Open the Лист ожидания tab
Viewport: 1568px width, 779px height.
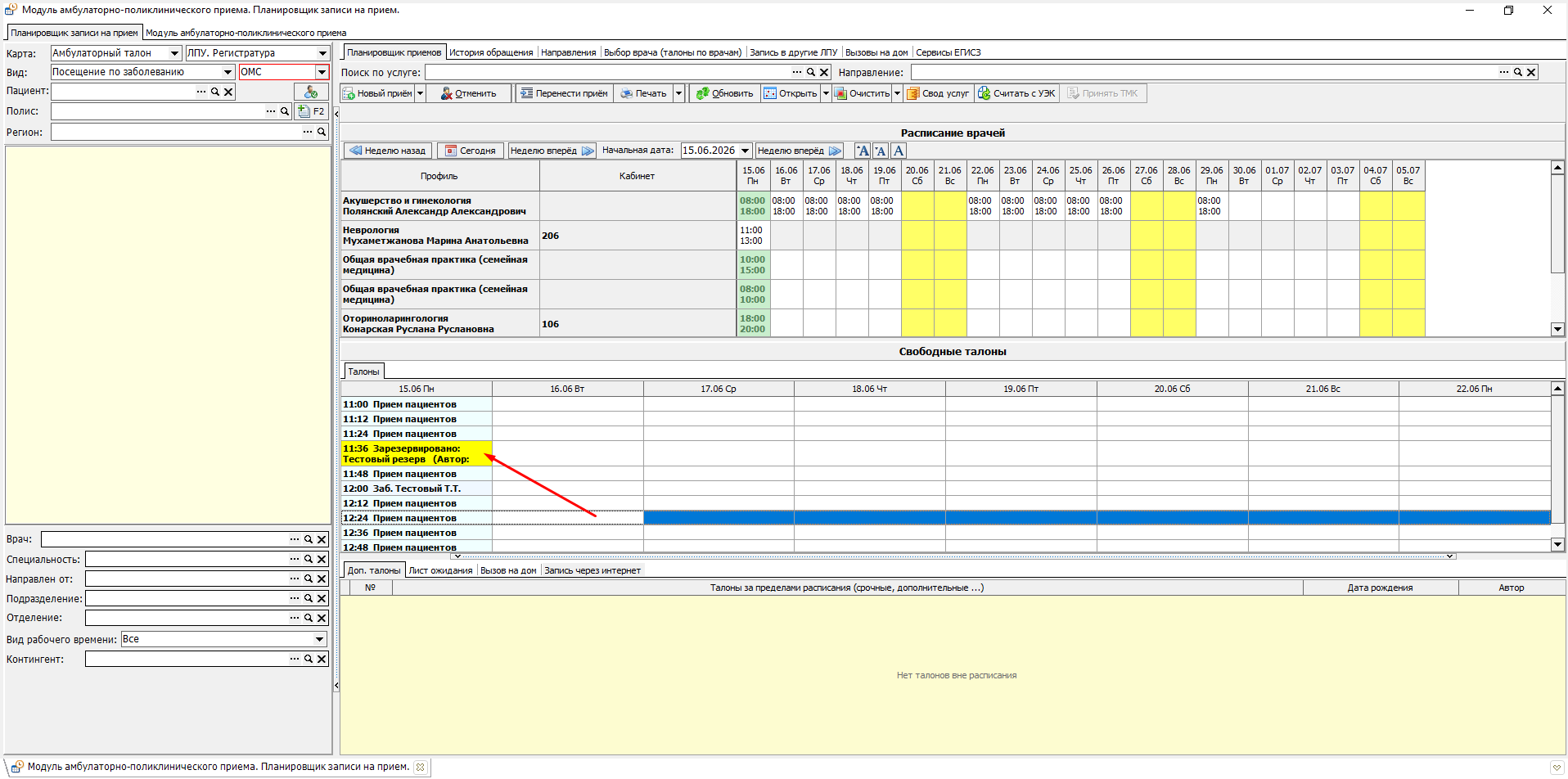440,570
